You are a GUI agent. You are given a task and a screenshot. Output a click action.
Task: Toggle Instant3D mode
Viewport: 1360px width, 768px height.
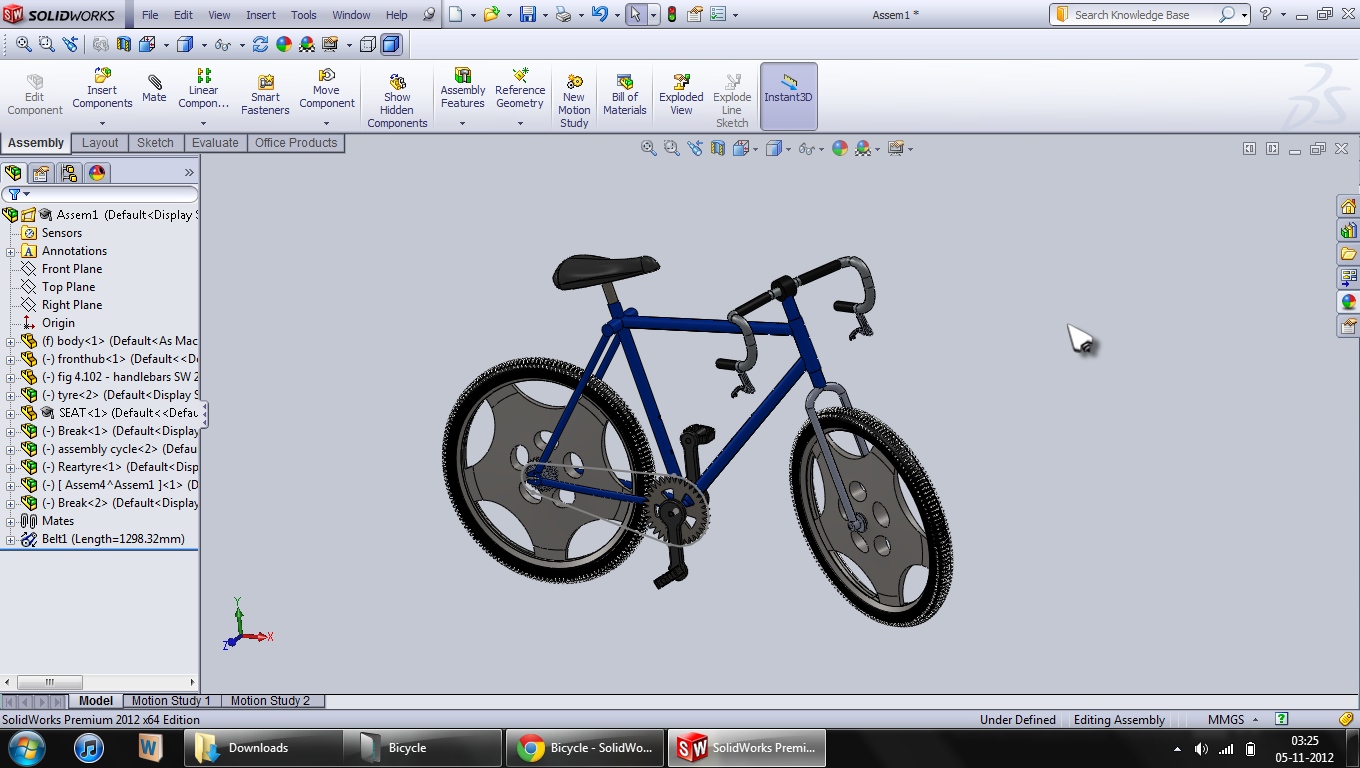coord(789,96)
